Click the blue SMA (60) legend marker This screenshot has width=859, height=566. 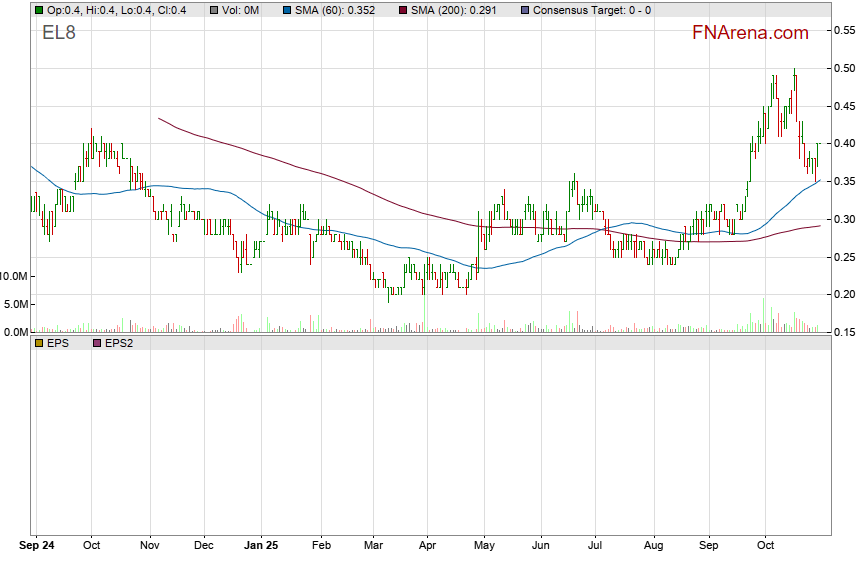(288, 10)
